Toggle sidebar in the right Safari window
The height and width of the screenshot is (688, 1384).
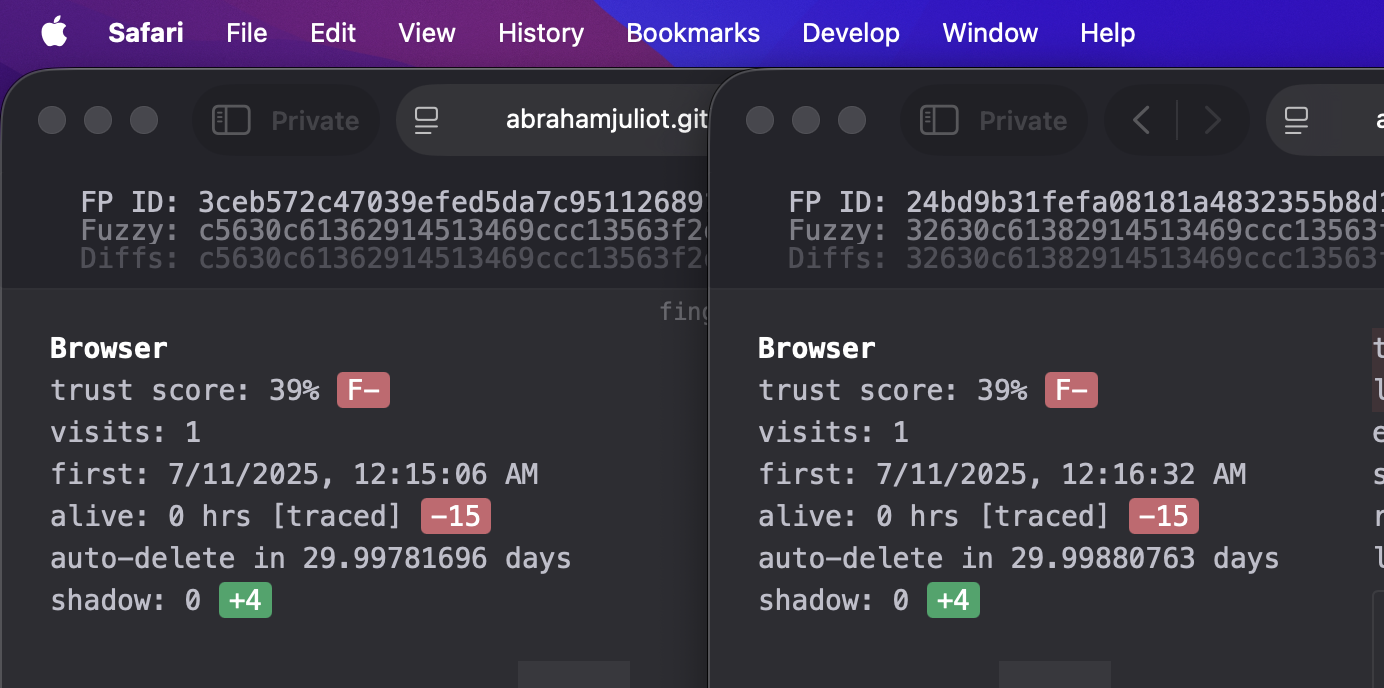(939, 121)
